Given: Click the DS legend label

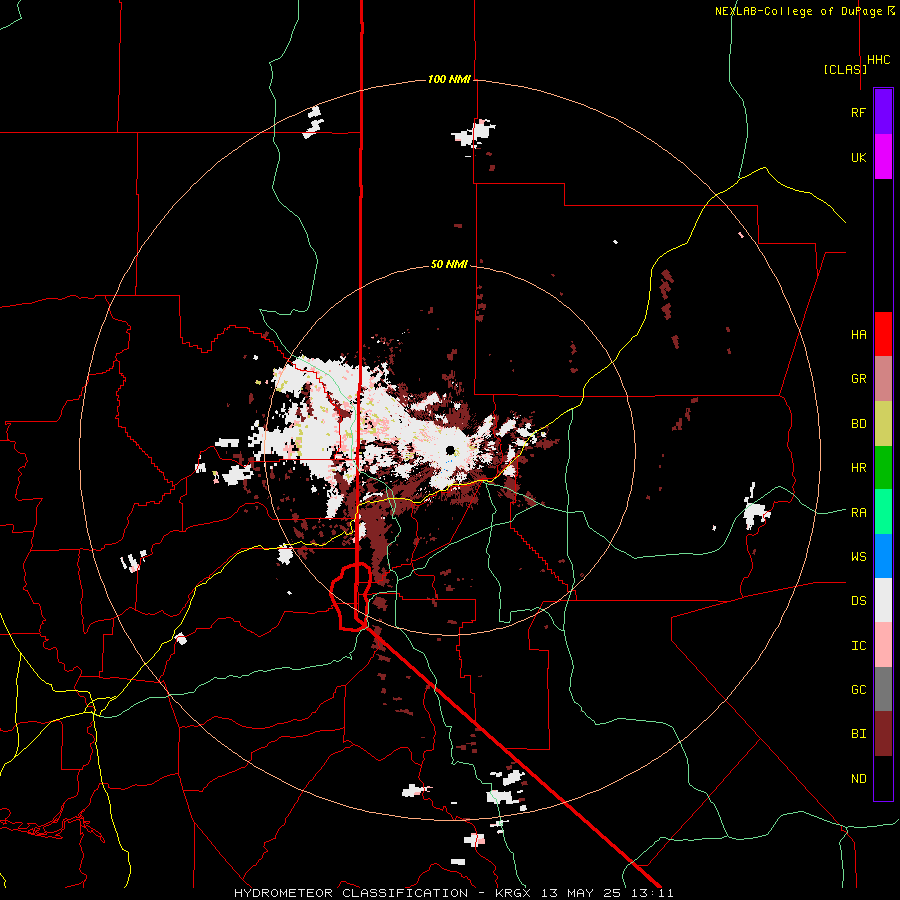Looking at the screenshot, I should (858, 600).
